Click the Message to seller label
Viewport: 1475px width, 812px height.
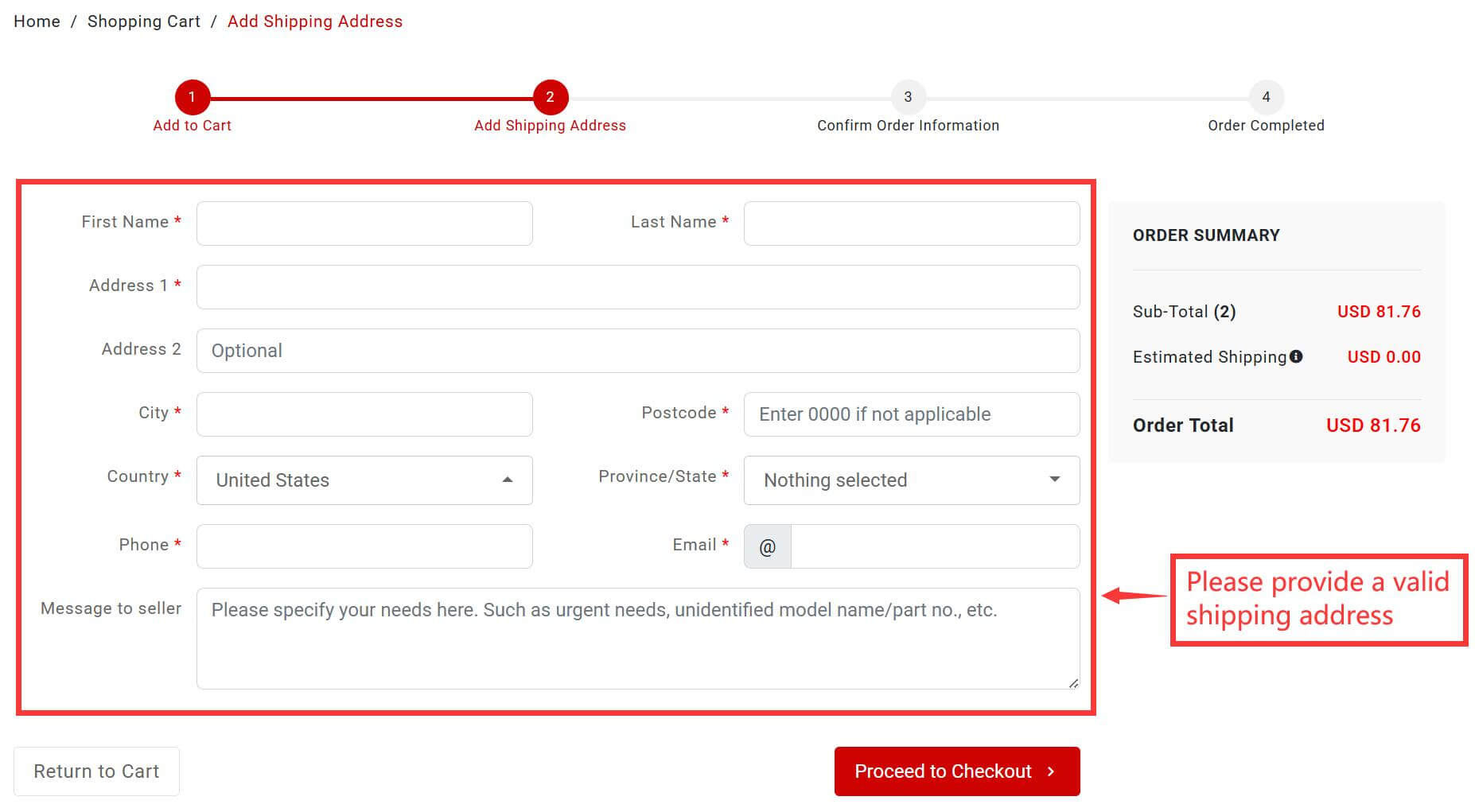pyautogui.click(x=111, y=608)
